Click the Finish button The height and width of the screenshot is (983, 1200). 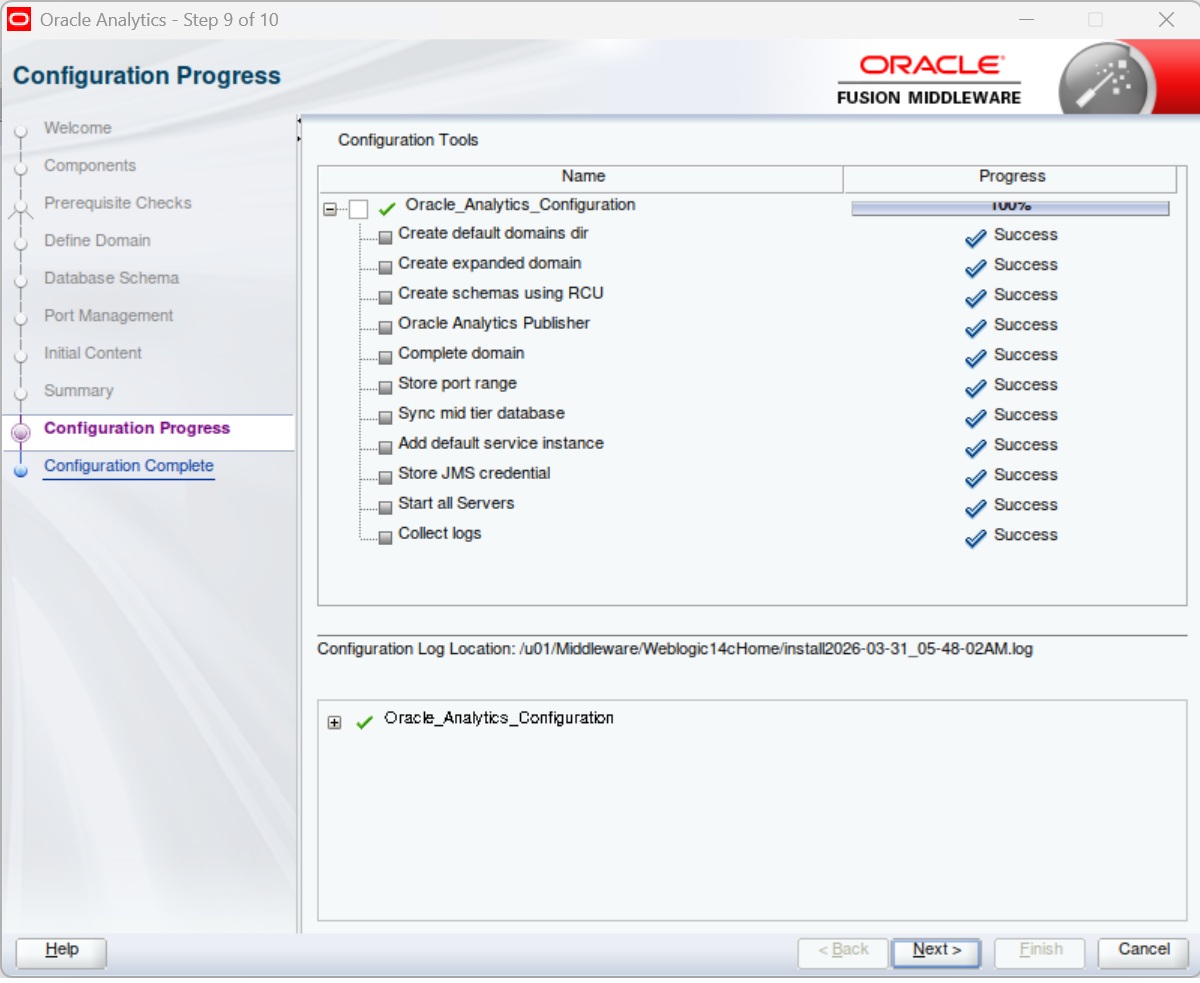click(x=1040, y=951)
